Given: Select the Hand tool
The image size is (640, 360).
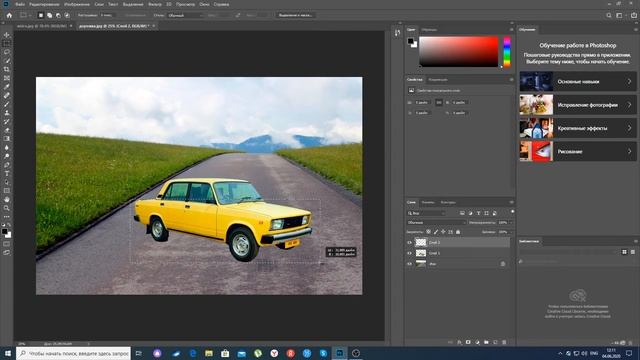Looking at the screenshot, I should coord(7,199).
